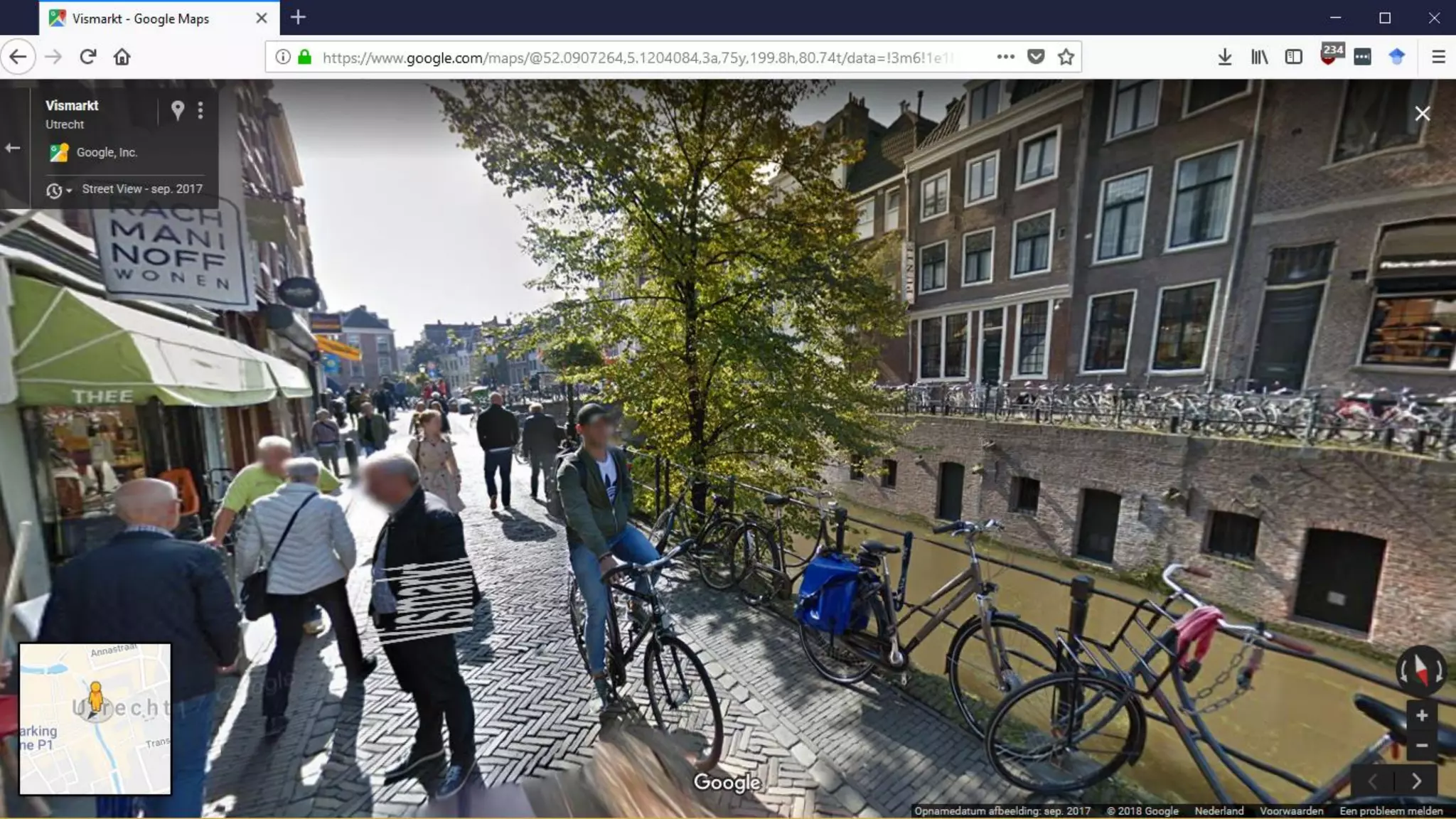Toggle the Firefox sidebar view
1456x819 pixels.
pyautogui.click(x=1293, y=57)
